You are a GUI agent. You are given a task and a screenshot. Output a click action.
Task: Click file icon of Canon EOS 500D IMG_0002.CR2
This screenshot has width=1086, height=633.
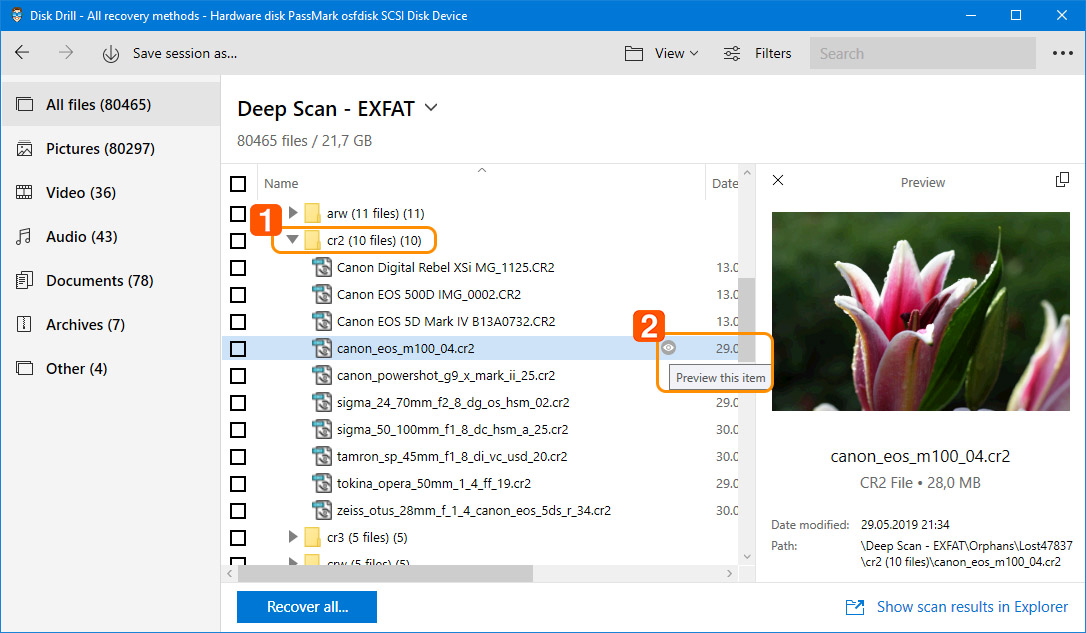click(322, 294)
